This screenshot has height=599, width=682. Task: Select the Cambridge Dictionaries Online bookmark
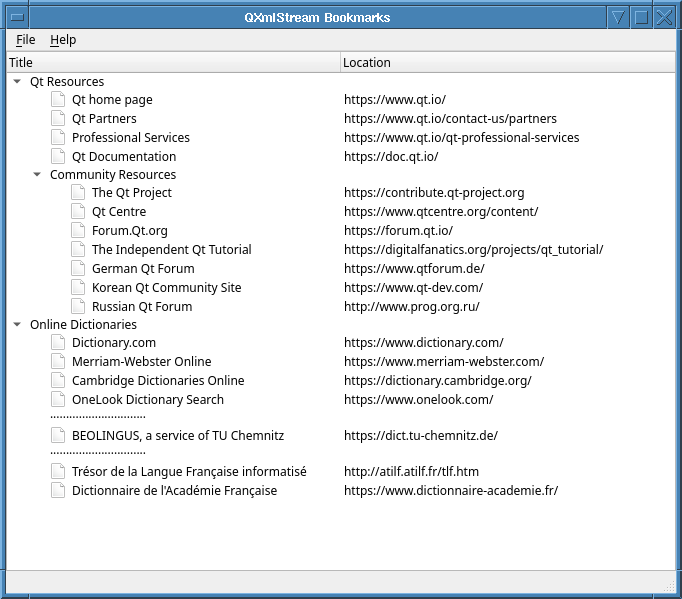coord(157,381)
